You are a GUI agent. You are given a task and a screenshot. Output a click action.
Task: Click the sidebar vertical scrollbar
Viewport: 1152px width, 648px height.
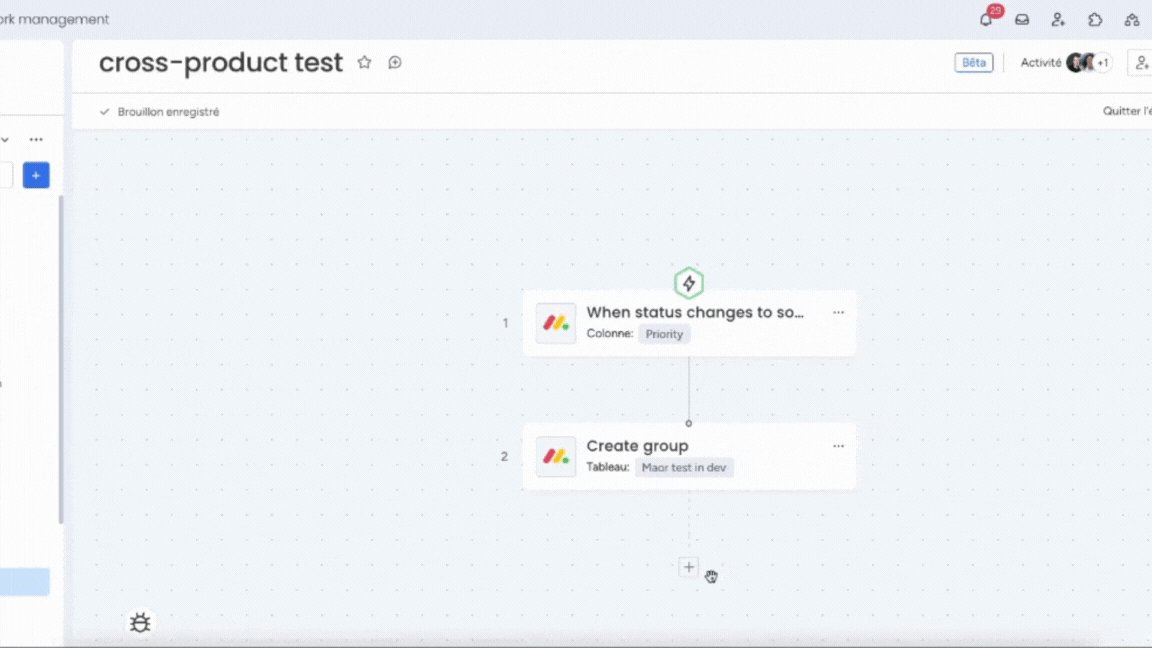click(x=61, y=360)
